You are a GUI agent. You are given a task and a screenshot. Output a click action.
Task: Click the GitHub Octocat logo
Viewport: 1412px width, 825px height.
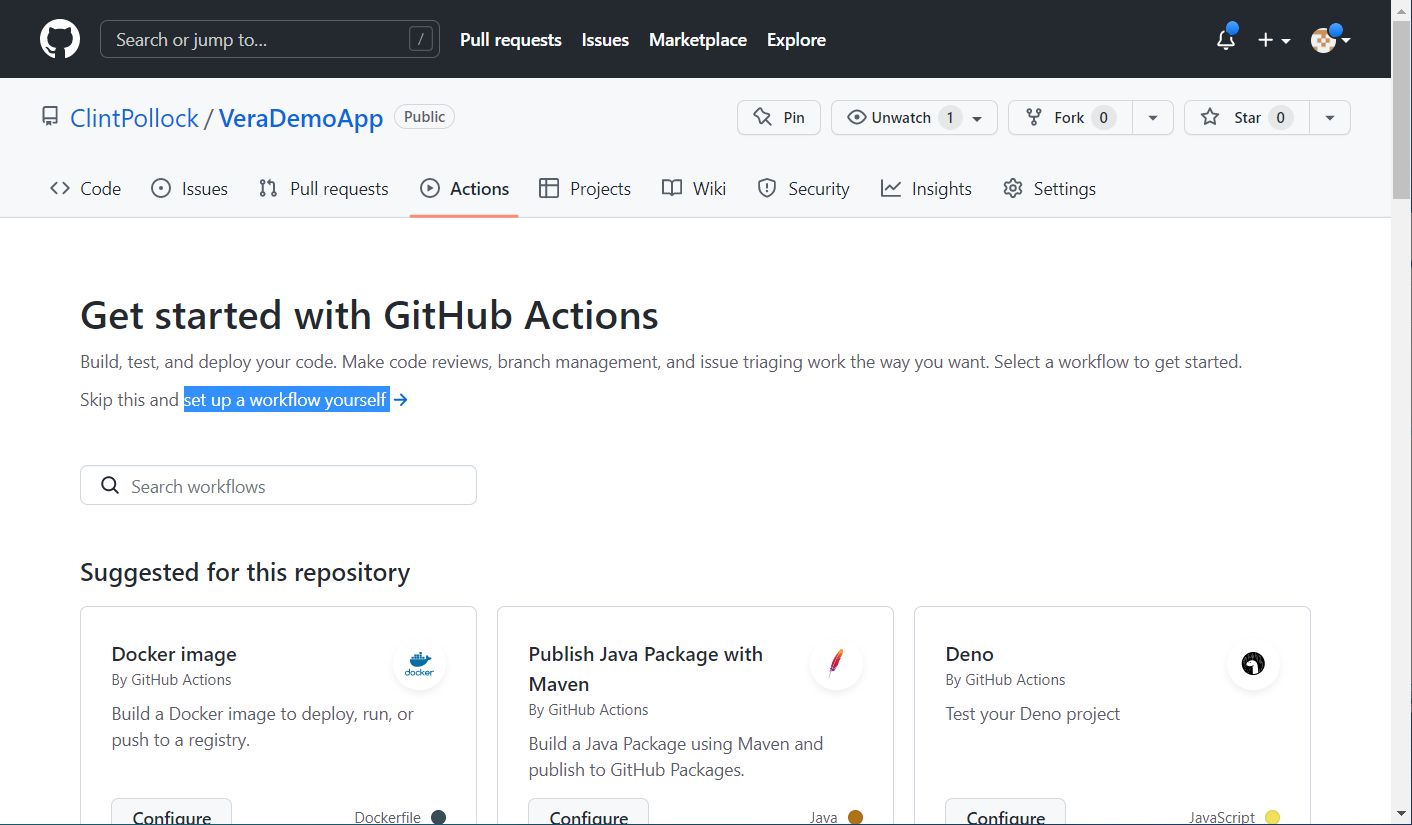[x=60, y=39]
